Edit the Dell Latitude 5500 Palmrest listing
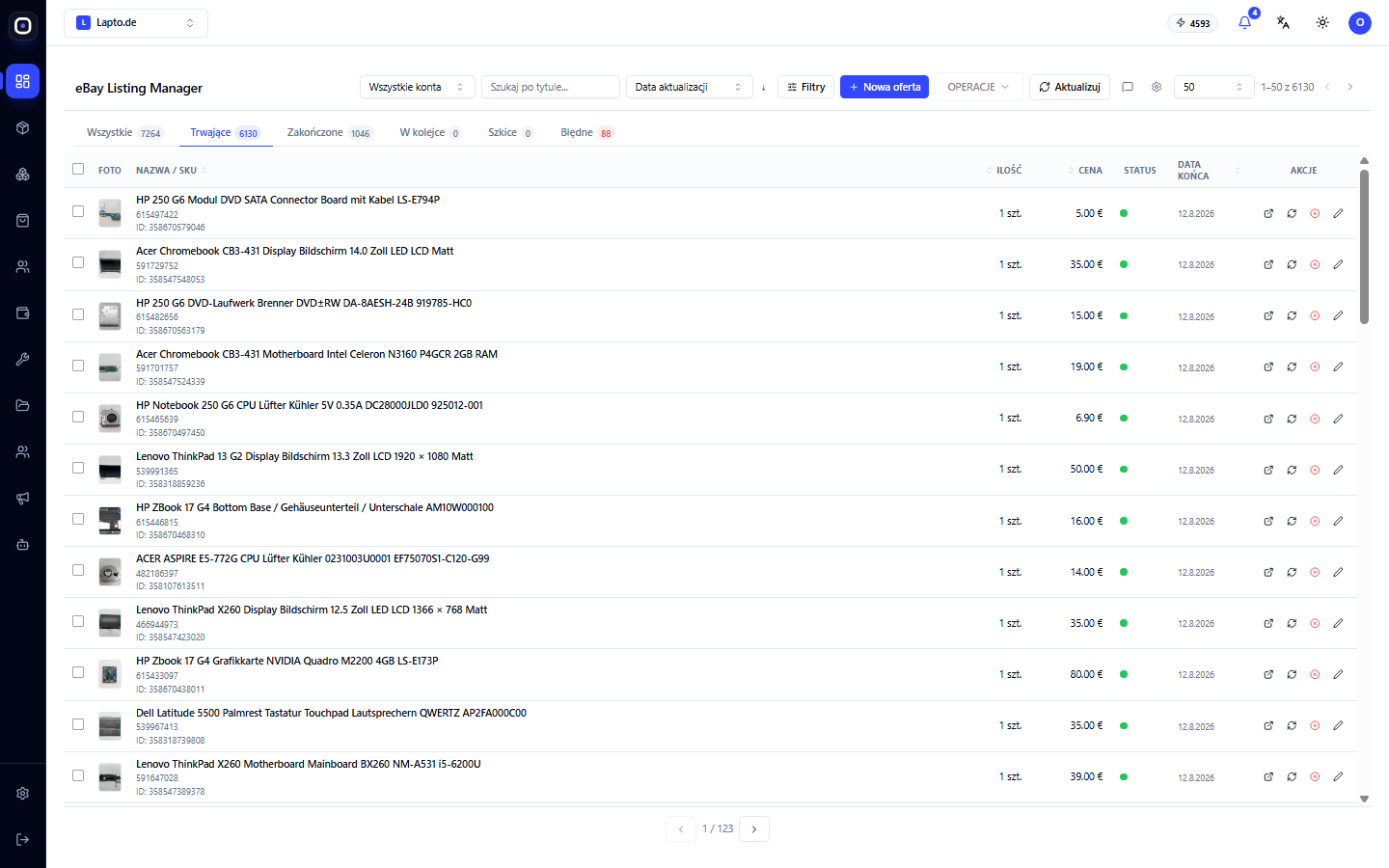Viewport: 1389px width, 868px height. (1338, 726)
